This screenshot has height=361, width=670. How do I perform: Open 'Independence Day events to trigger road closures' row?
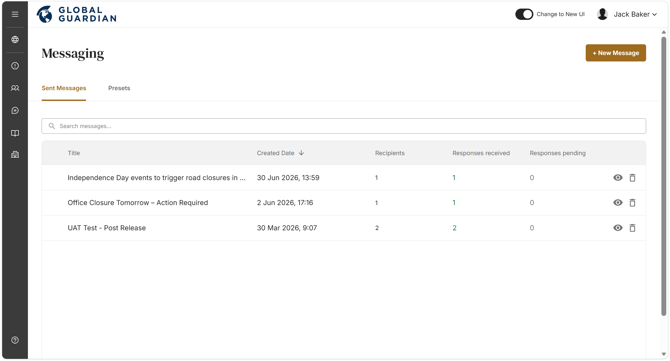pos(344,178)
